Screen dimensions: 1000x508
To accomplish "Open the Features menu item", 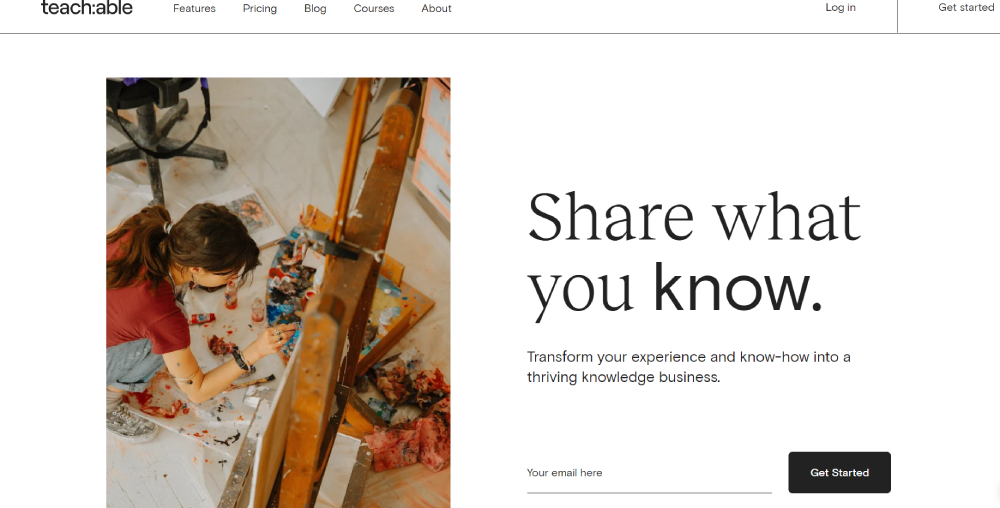I will click(x=194, y=9).
